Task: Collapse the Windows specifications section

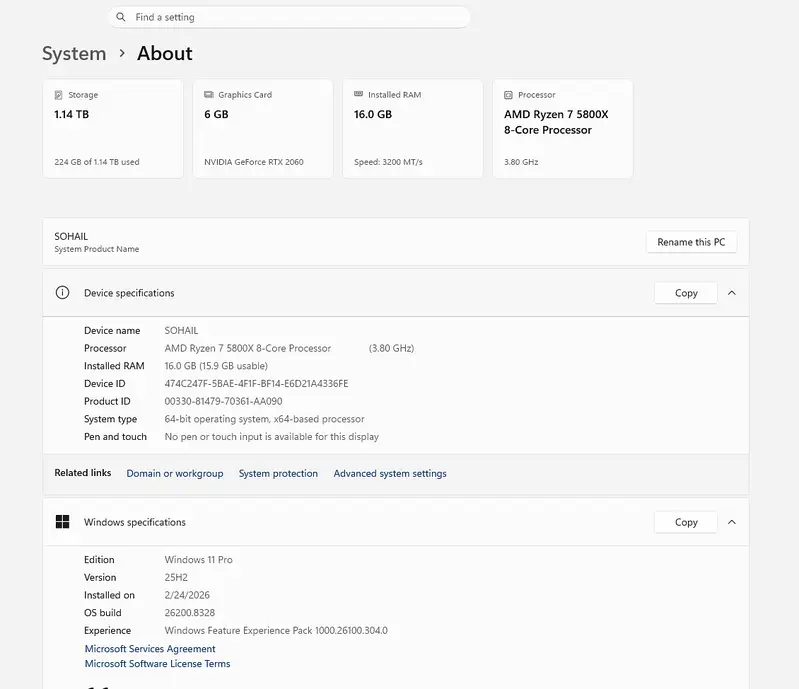Action: (732, 522)
